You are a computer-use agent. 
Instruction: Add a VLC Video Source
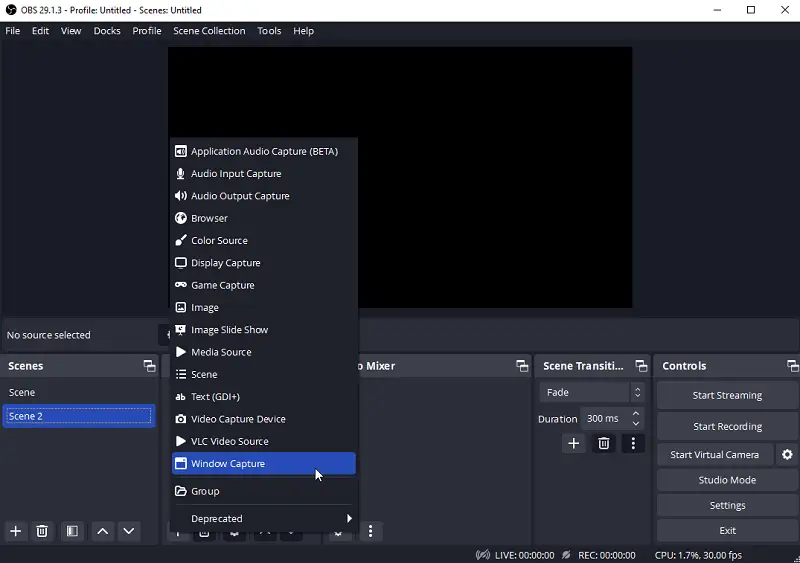tap(264, 442)
